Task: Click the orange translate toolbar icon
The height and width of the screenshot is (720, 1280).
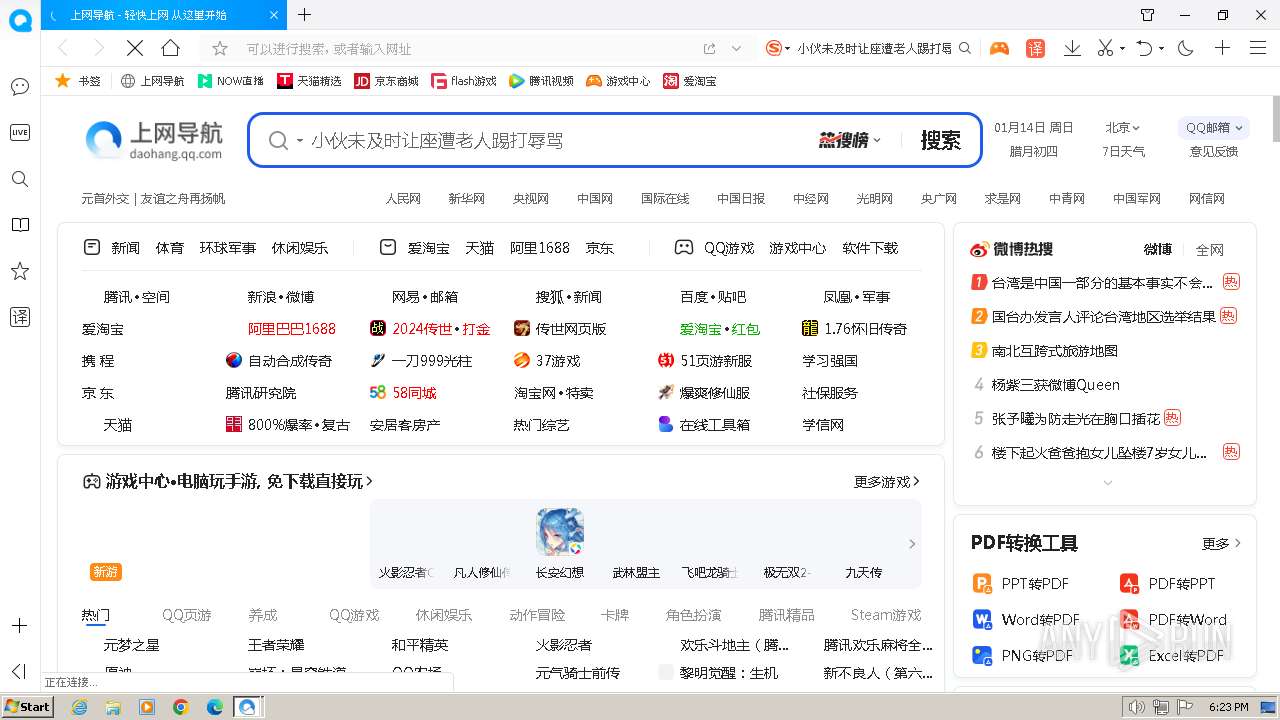Action: click(1035, 48)
